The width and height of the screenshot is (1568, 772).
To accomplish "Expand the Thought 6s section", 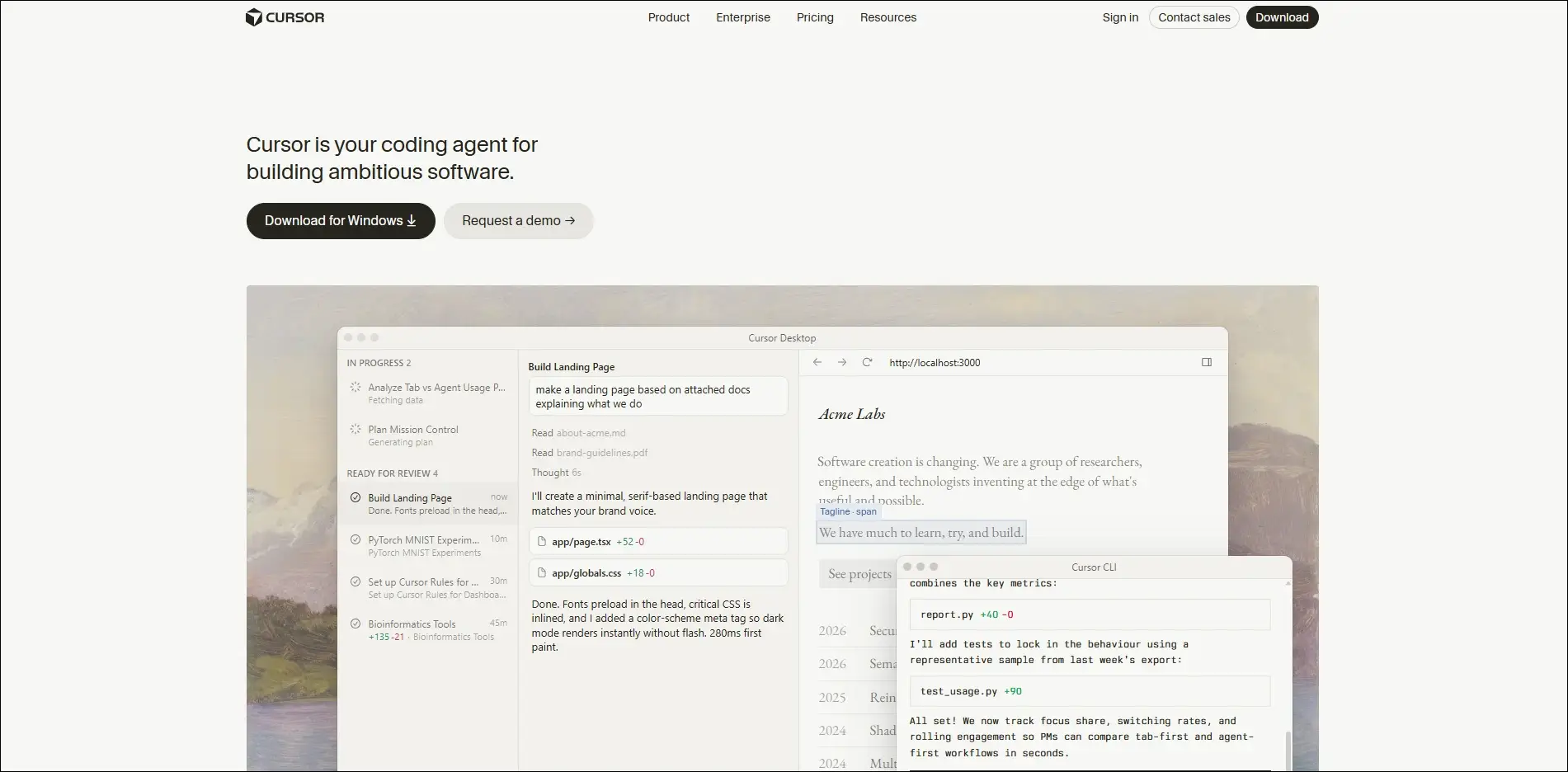I will click(556, 473).
